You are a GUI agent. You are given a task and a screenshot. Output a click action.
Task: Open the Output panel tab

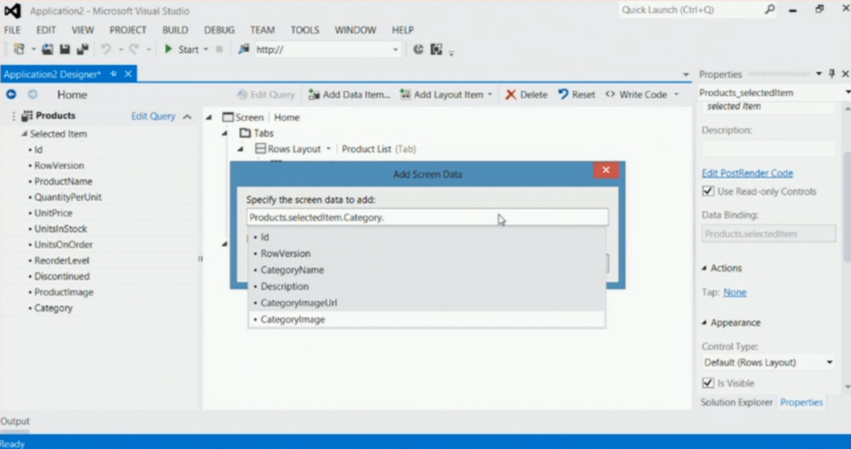click(x=15, y=421)
